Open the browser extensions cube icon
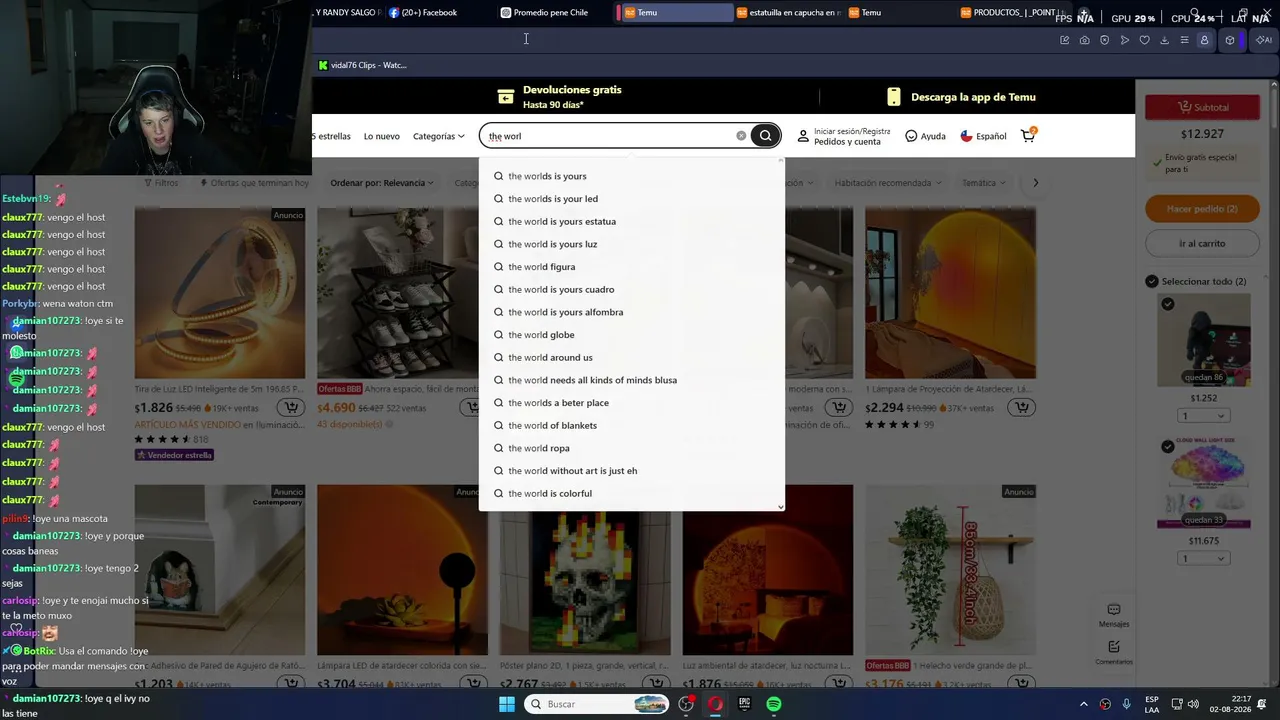Image resolution: width=1280 pixels, height=720 pixels. [x=1230, y=40]
